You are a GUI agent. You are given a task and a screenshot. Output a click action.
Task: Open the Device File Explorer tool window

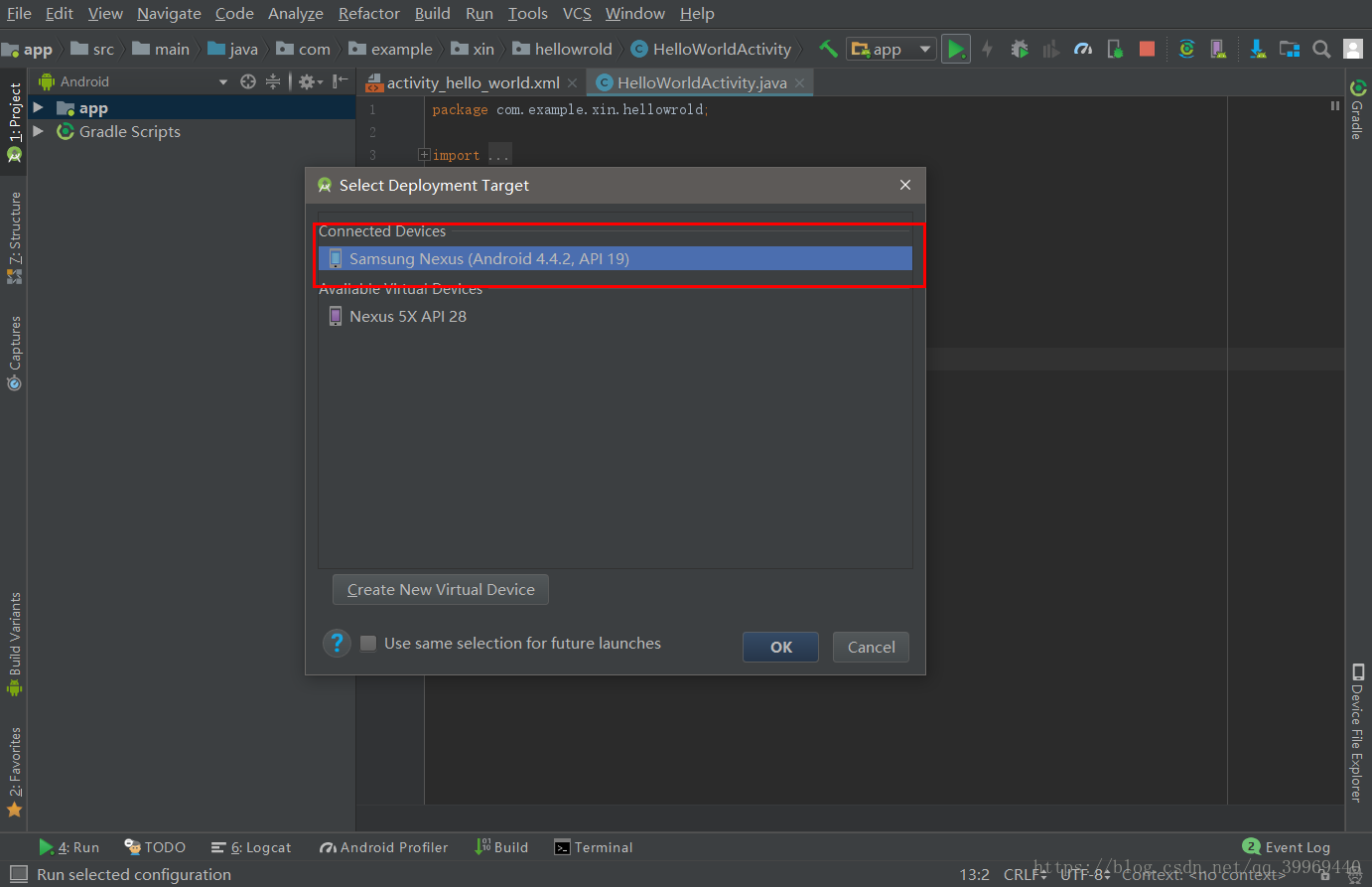pyautogui.click(x=1357, y=732)
